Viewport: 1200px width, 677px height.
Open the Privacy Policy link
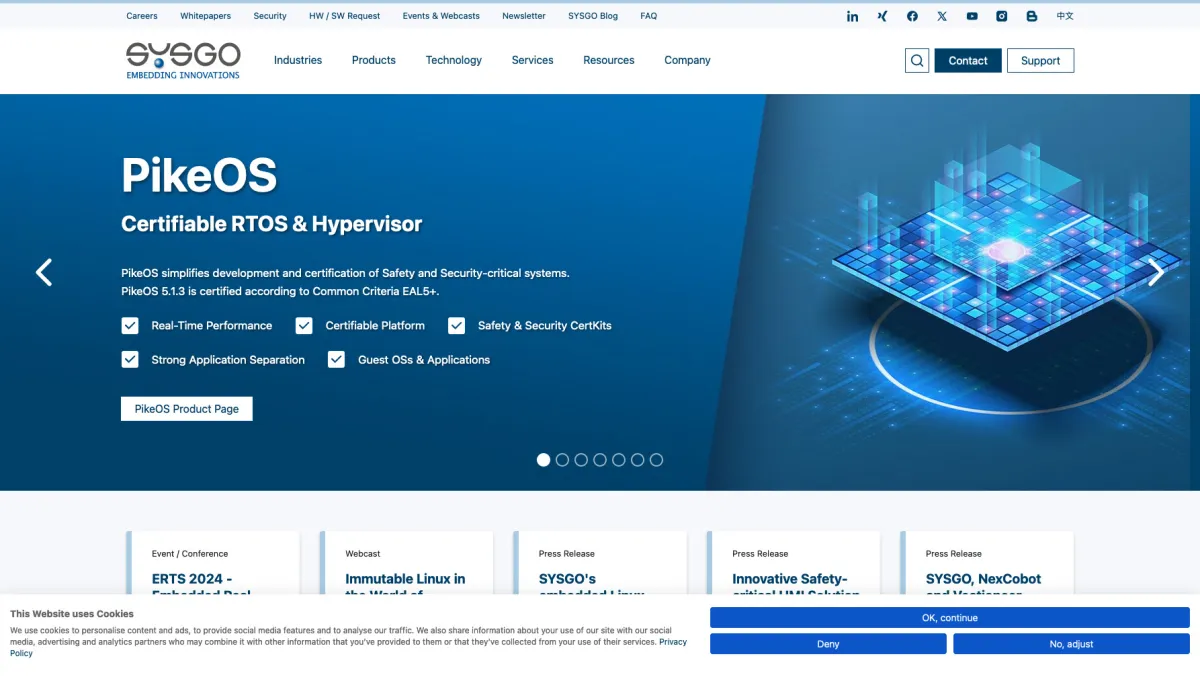pyautogui.click(x=673, y=642)
